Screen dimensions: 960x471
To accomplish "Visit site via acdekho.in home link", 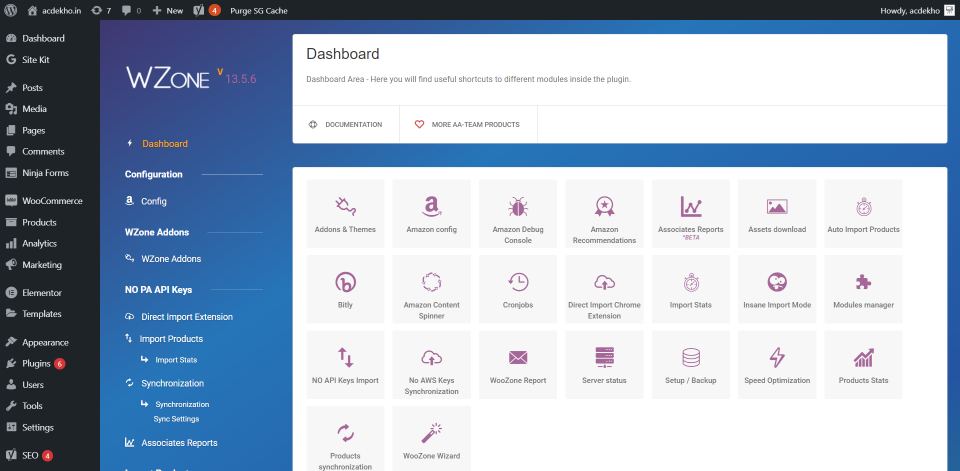I will point(54,10).
